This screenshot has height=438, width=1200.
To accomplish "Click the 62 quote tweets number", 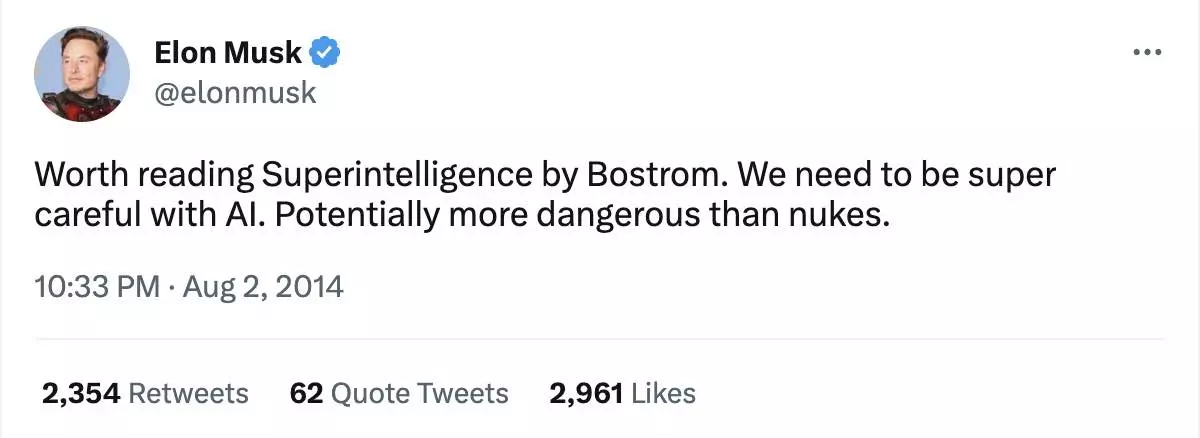I will [x=304, y=393].
